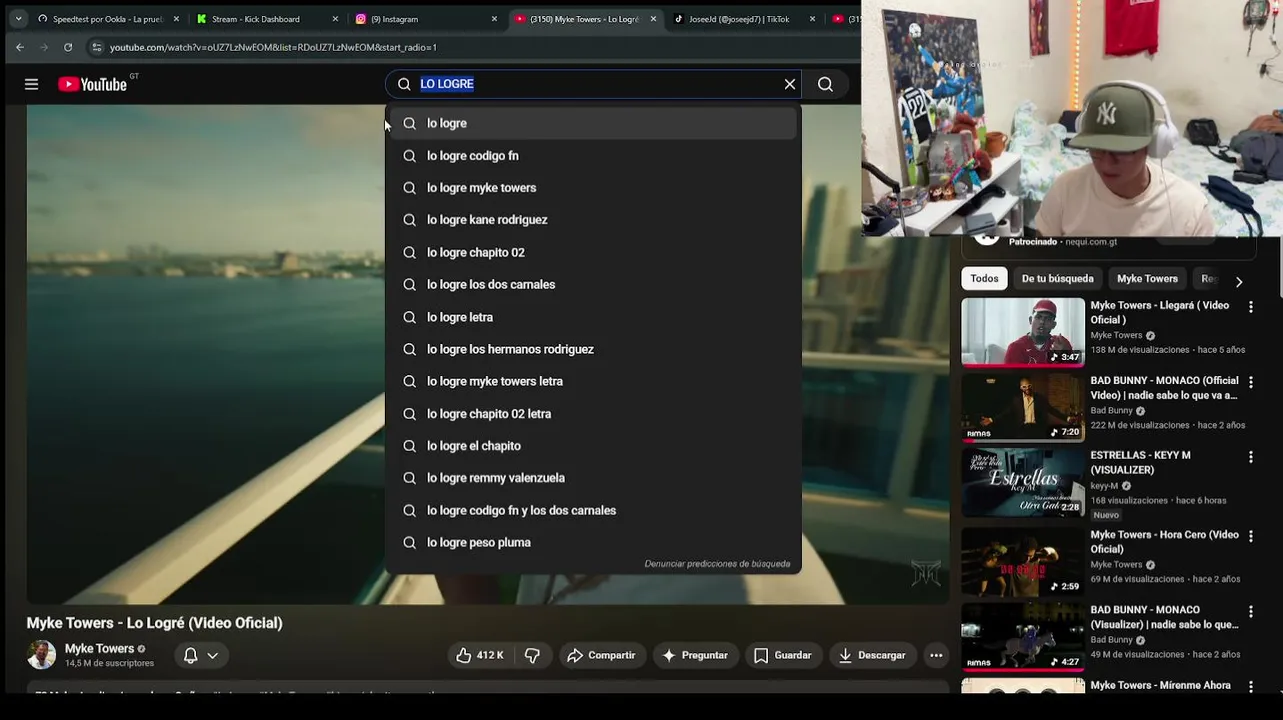Open options menu for ESTRELLAS - KEYY M
Screen dimensions: 1283x720
pos(1250,457)
